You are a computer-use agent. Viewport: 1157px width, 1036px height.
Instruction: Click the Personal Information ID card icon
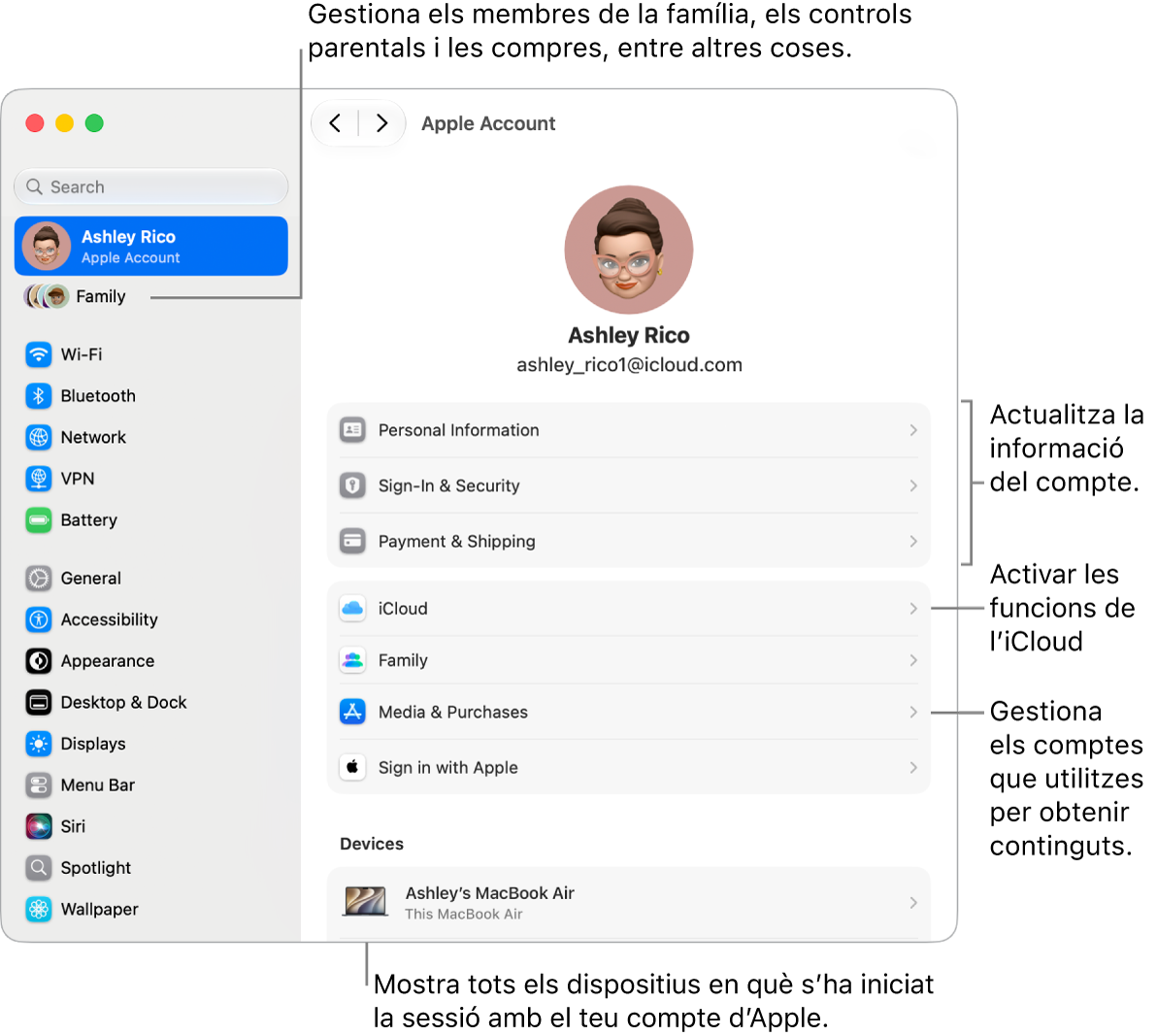352,430
